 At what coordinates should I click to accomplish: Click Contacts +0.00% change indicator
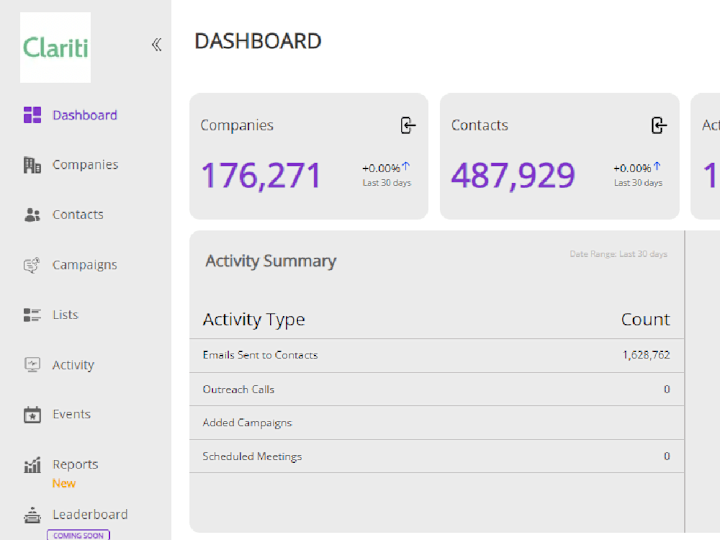tap(633, 168)
